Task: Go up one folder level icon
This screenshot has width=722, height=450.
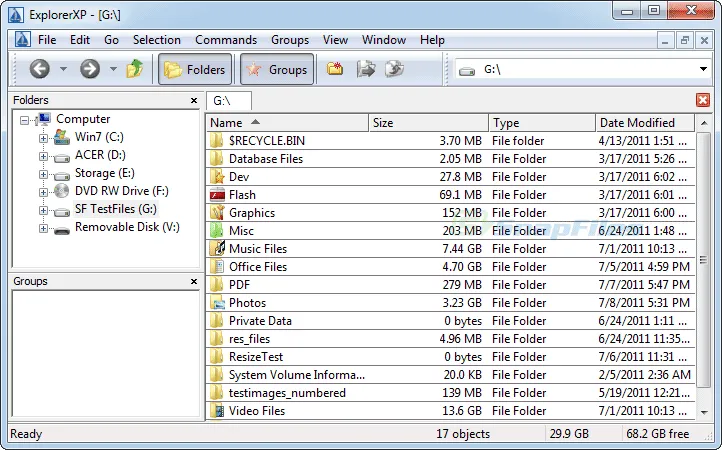Action: (x=135, y=69)
